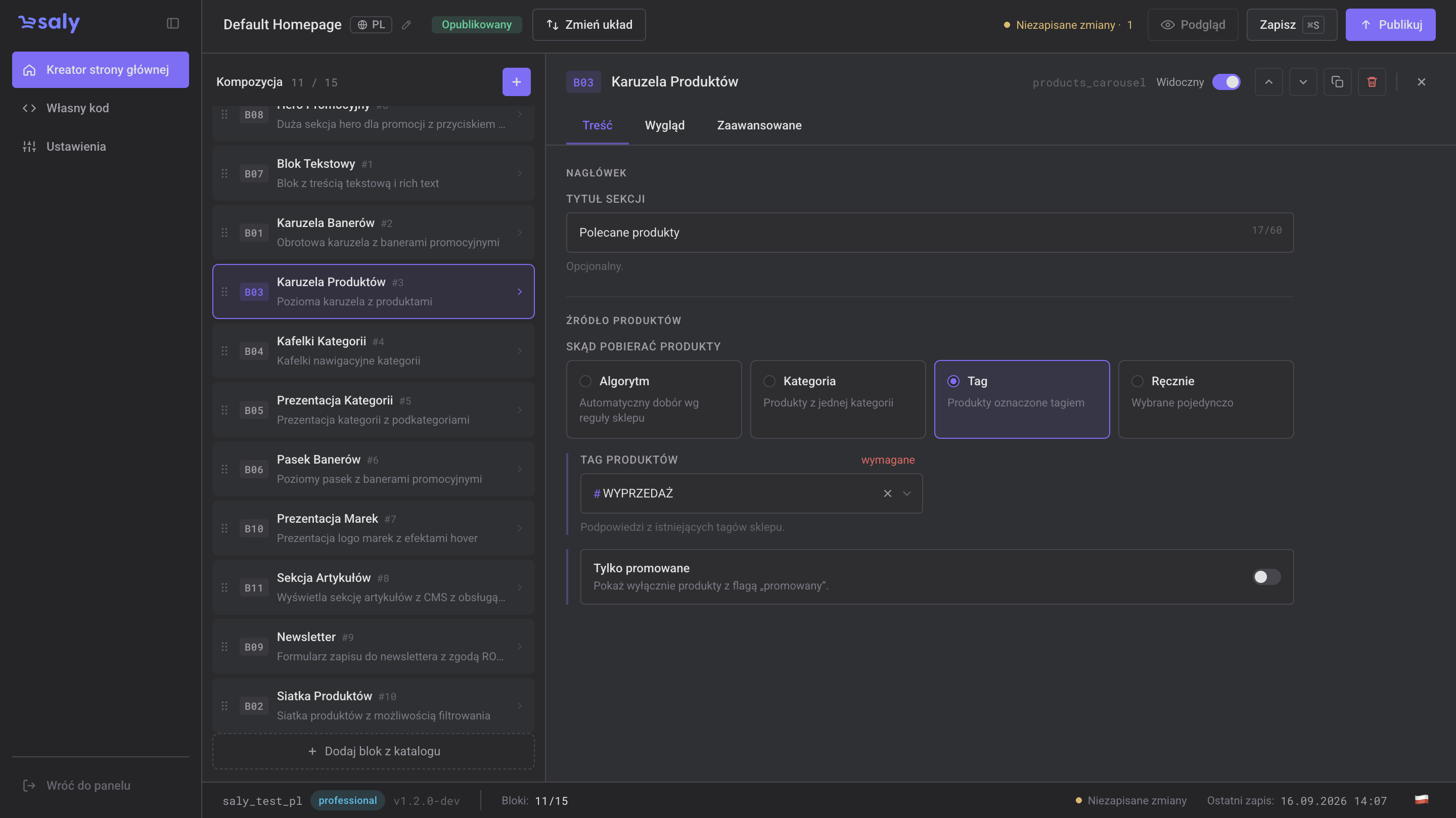1456x818 pixels.
Task: Enable the Tylko promowane switch
Action: click(1266, 577)
